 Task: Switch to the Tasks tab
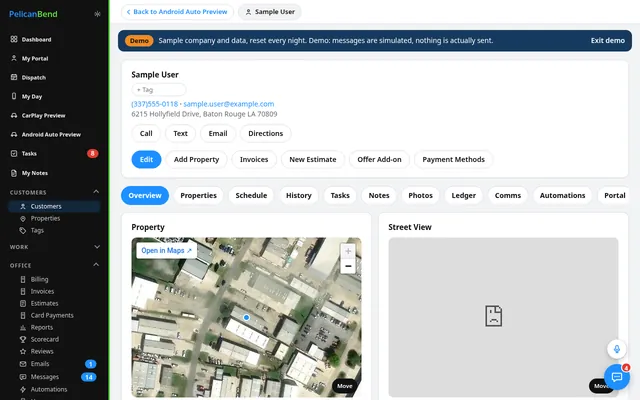340,196
